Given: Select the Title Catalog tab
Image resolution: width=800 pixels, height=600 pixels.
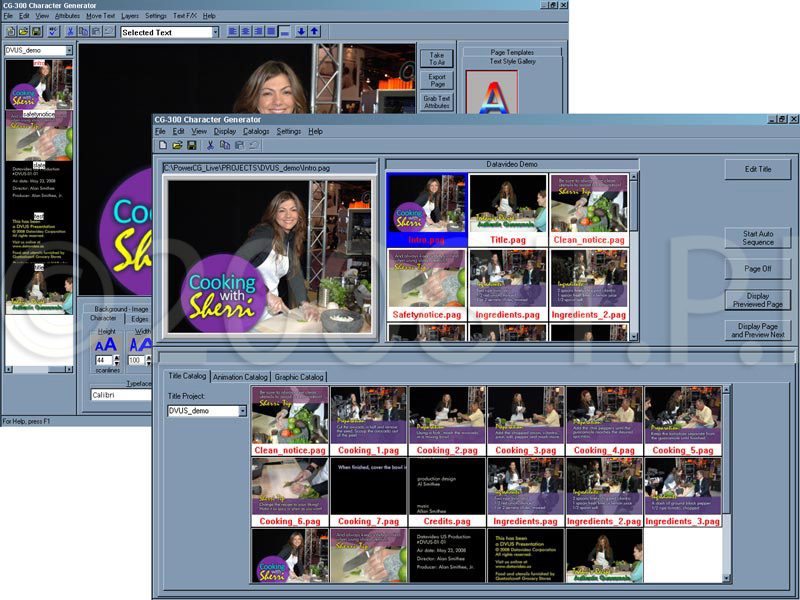Looking at the screenshot, I should (187, 376).
